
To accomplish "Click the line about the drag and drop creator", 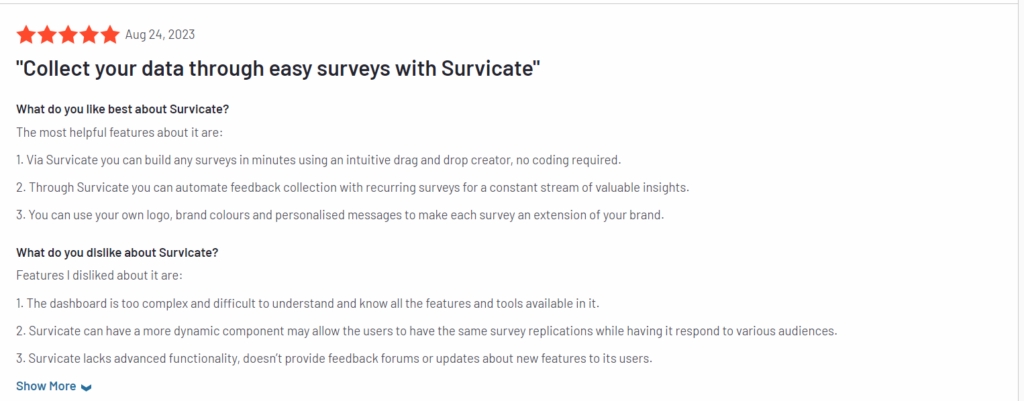I will pyautogui.click(x=318, y=159).
